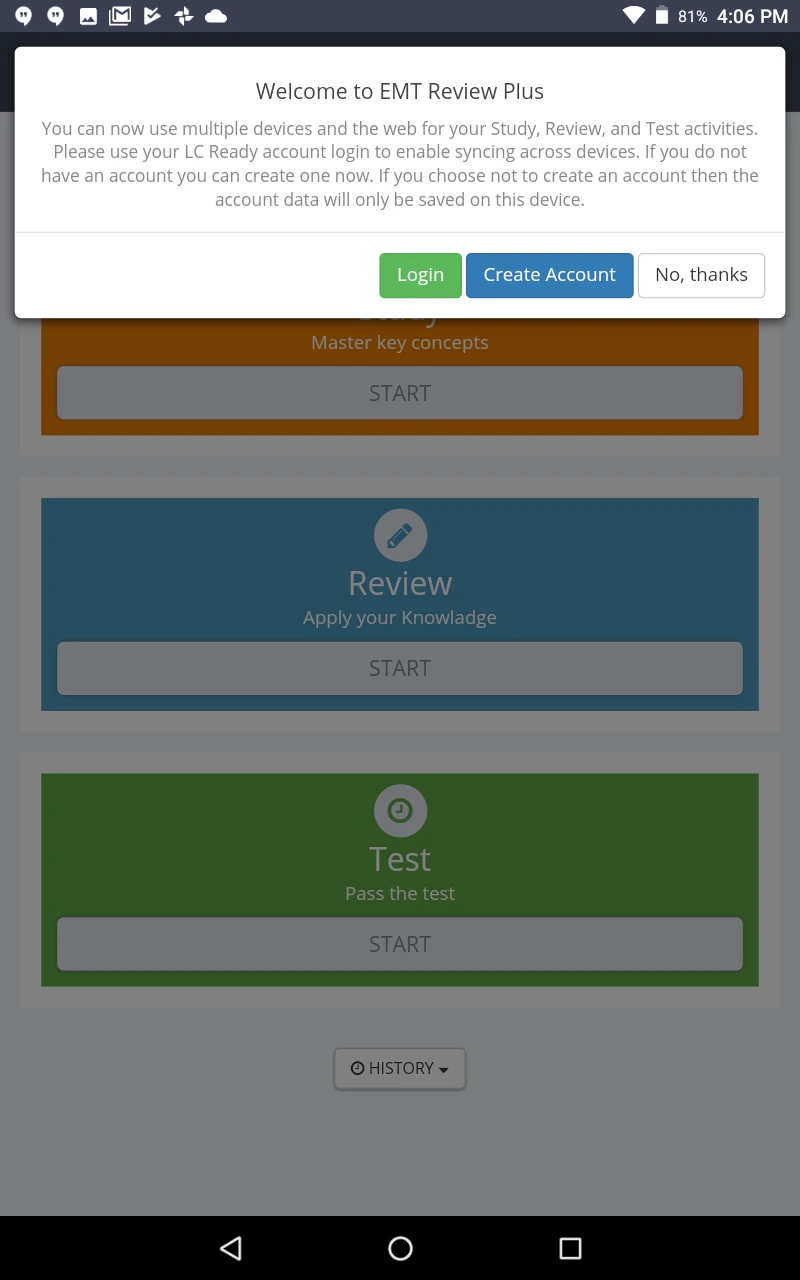Click the green Login button
Viewport: 800px width, 1280px height.
(x=420, y=275)
